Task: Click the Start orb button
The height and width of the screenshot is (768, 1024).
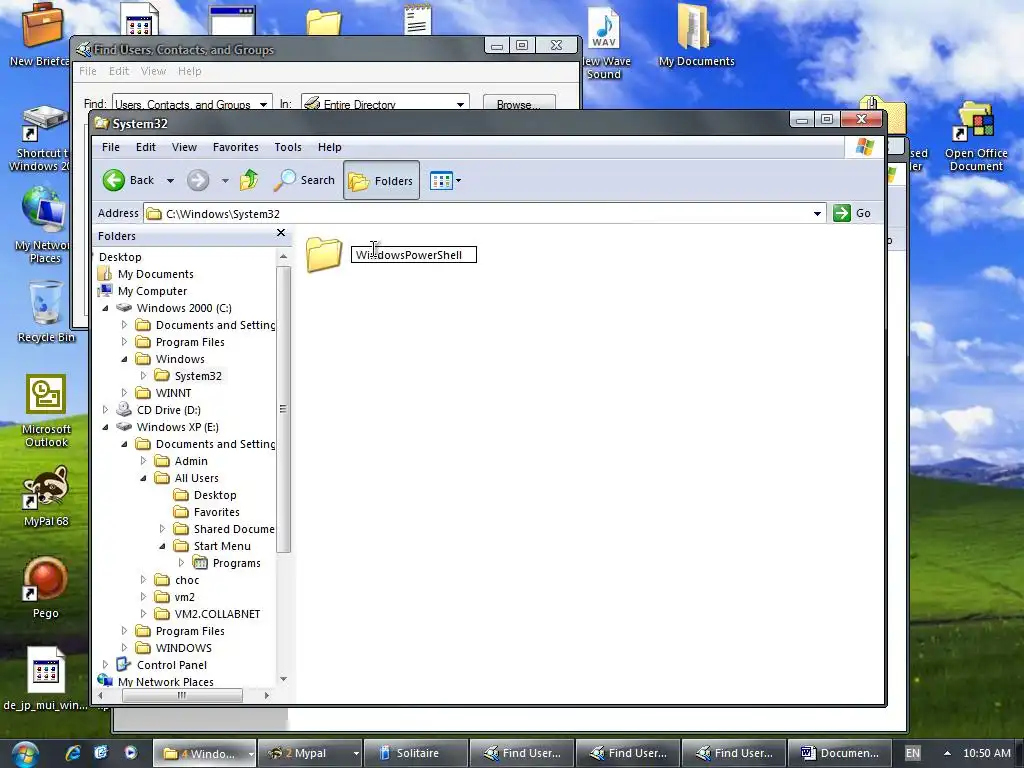Action: point(25,754)
